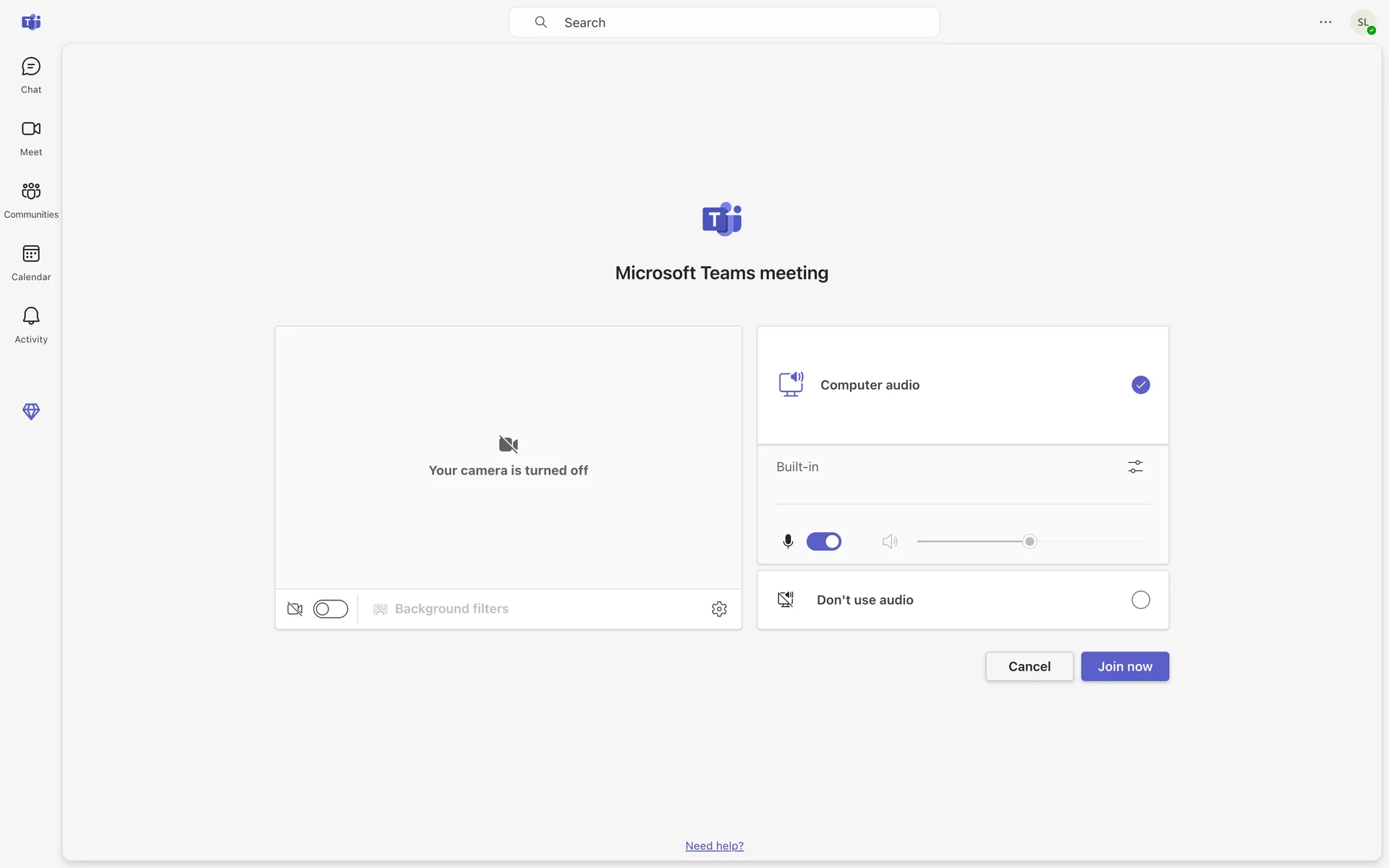The height and width of the screenshot is (868, 1389).
Task: Go to Communities in sidebar
Action: [31, 200]
